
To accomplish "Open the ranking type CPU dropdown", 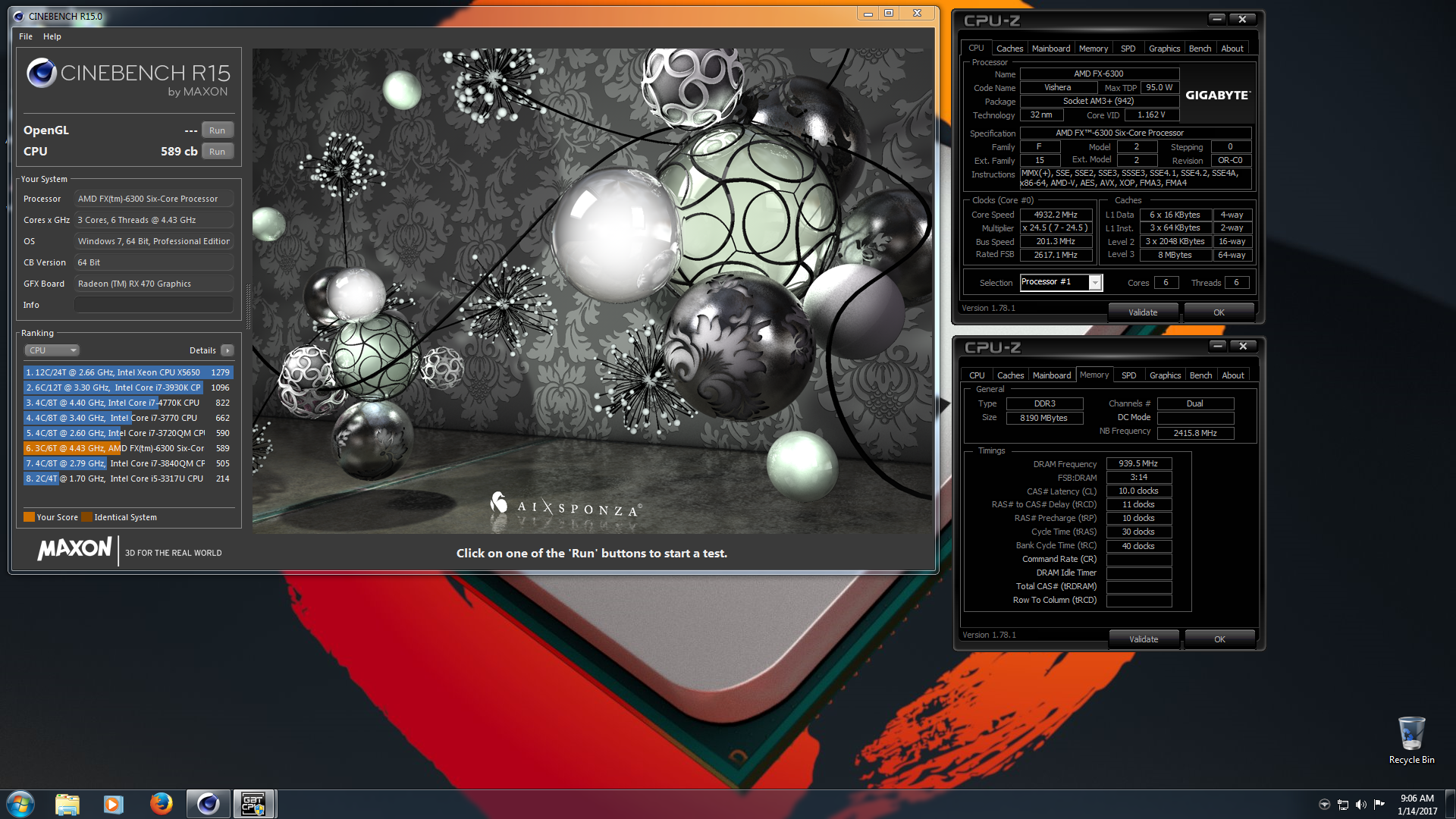I will 52,350.
